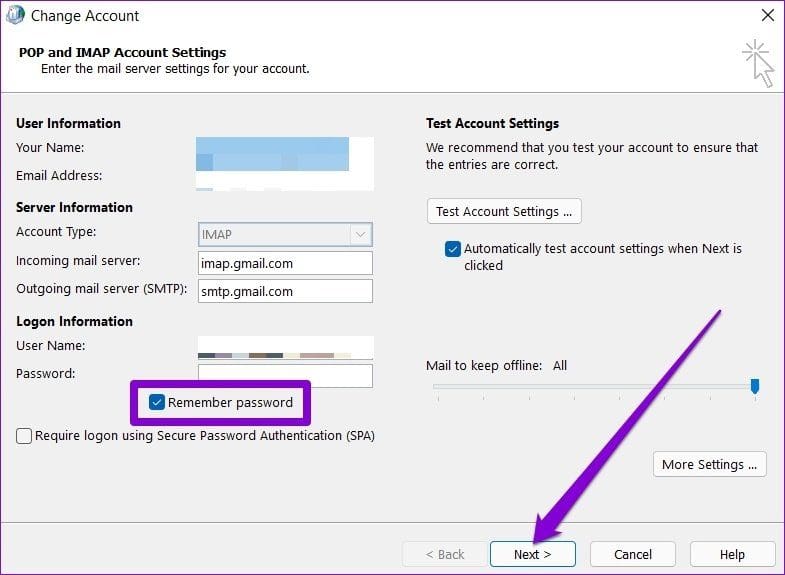Click the 'Logon Information' section label

tap(74, 321)
